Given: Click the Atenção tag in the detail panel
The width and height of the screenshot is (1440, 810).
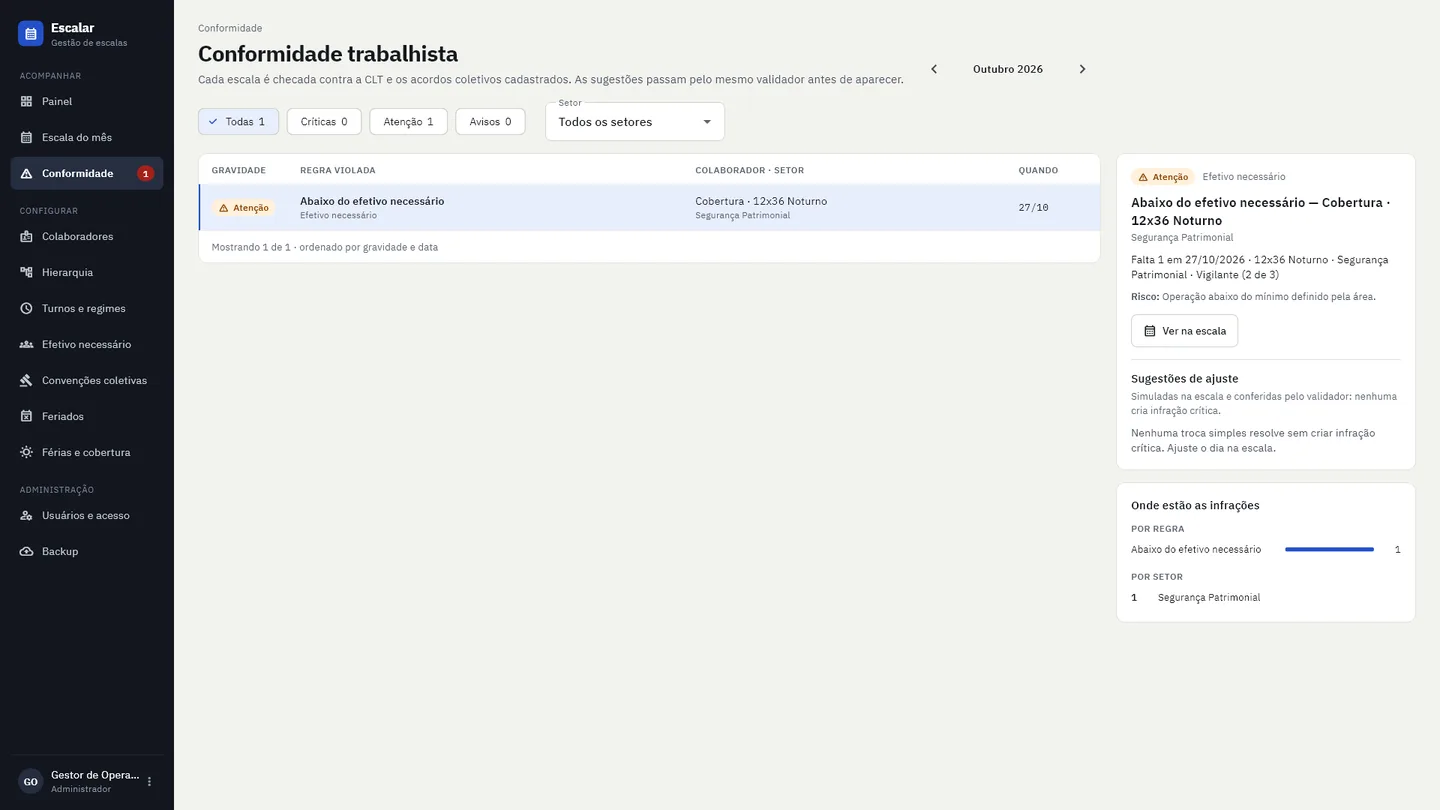Looking at the screenshot, I should 1162,177.
